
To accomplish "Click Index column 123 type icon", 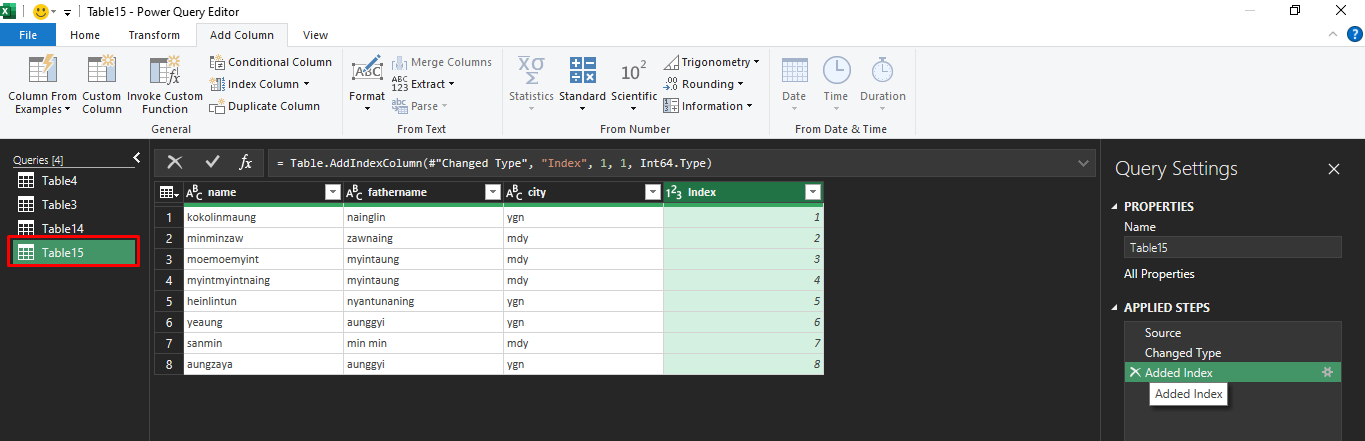I will [674, 192].
